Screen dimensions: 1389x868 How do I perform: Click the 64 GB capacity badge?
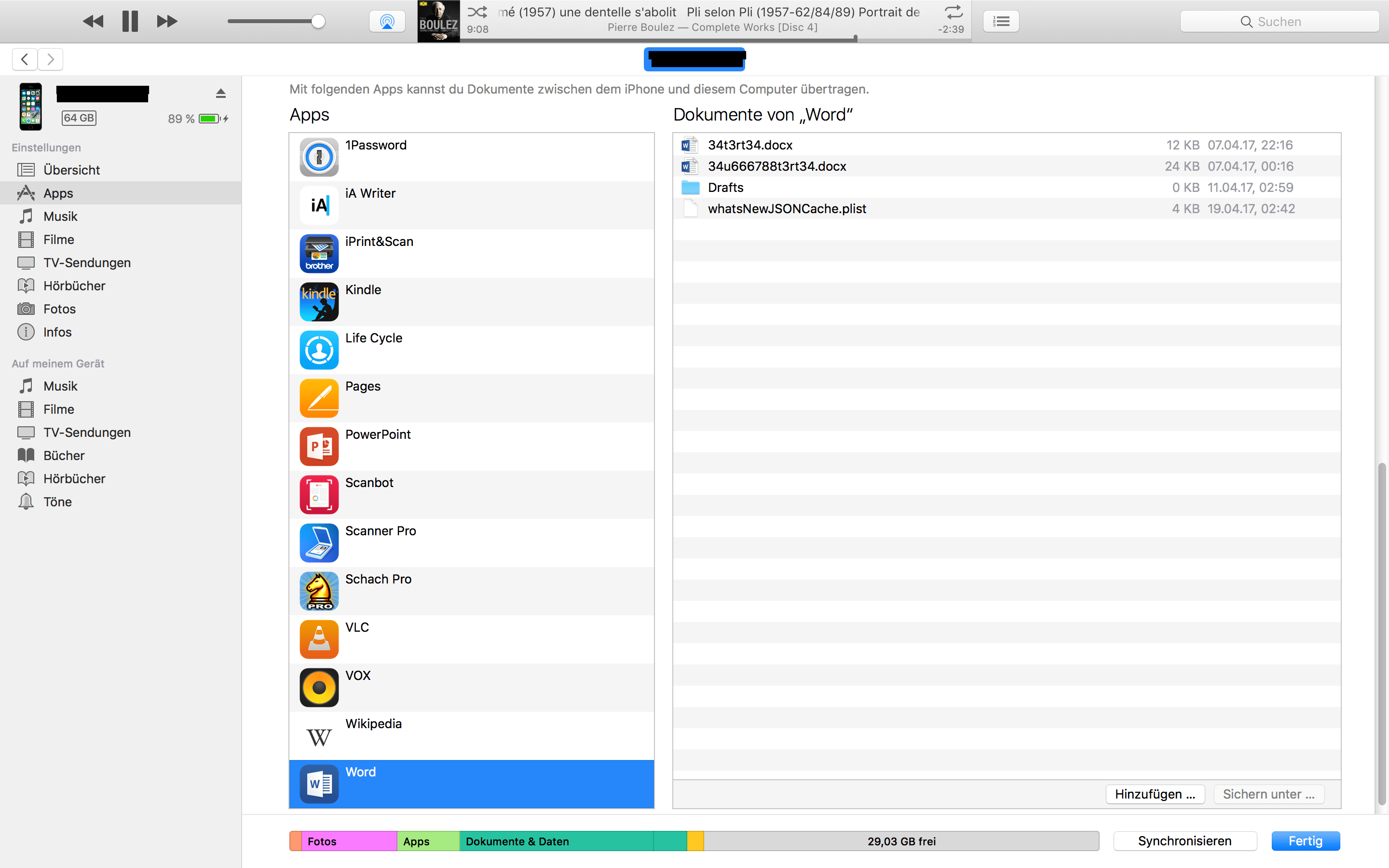[79, 118]
